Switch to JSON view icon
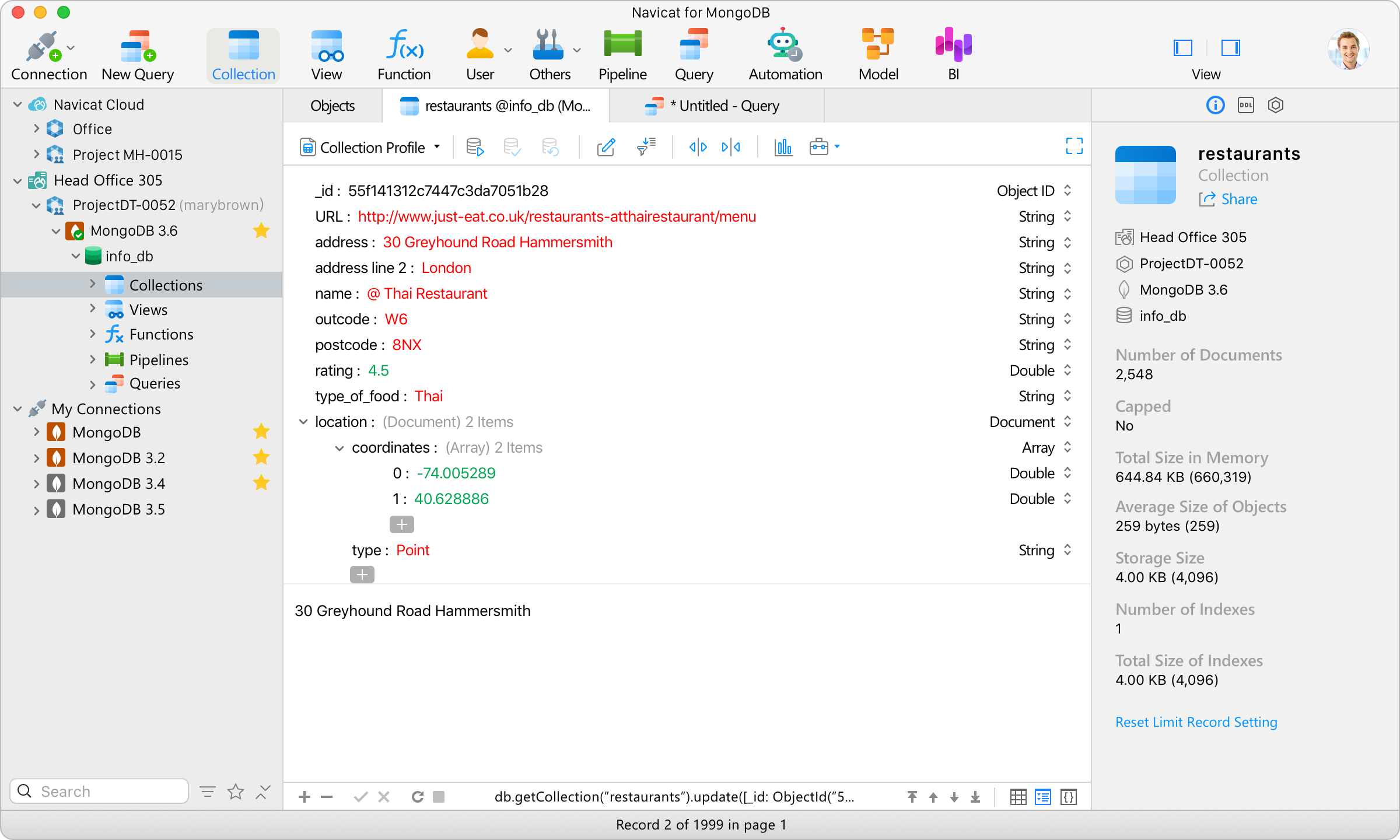Viewport: 1400px width, 840px height. click(x=1069, y=797)
